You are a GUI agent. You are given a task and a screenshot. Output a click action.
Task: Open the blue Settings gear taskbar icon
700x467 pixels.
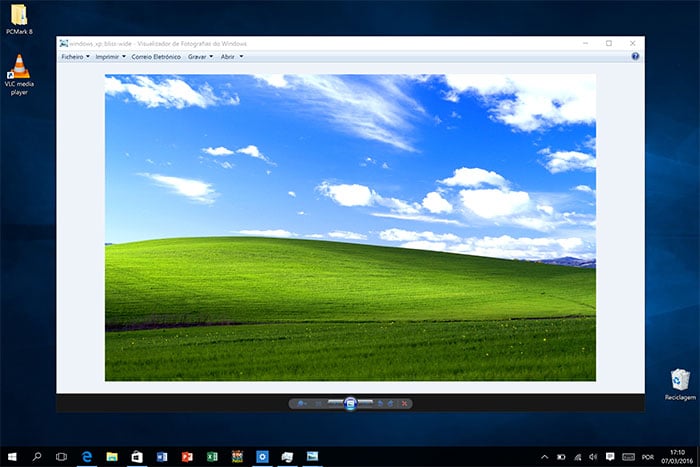[x=262, y=456]
